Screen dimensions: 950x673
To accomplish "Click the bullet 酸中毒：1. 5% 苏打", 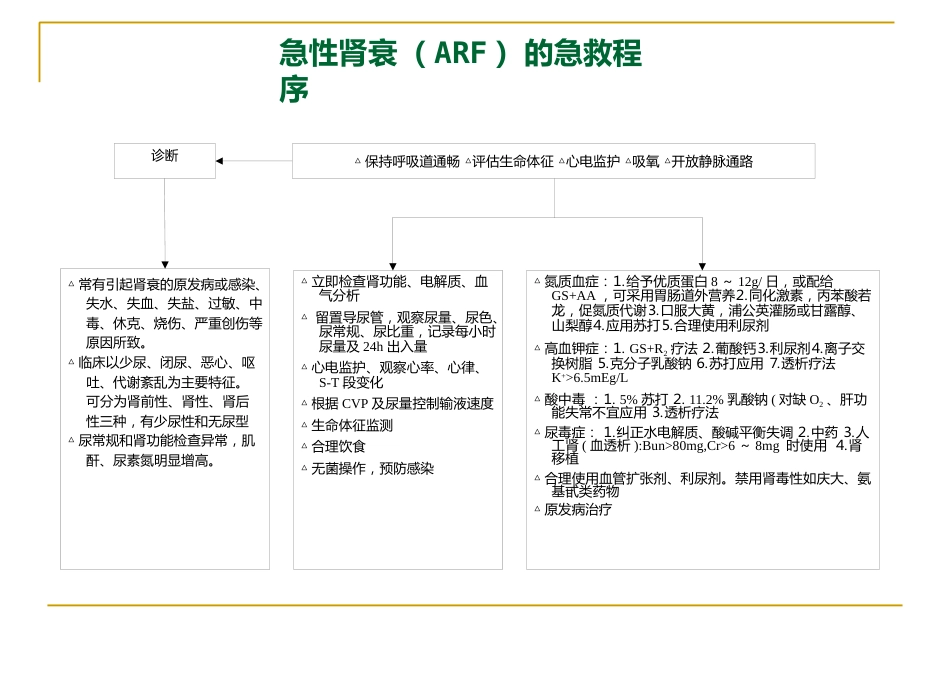I will (x=705, y=400).
